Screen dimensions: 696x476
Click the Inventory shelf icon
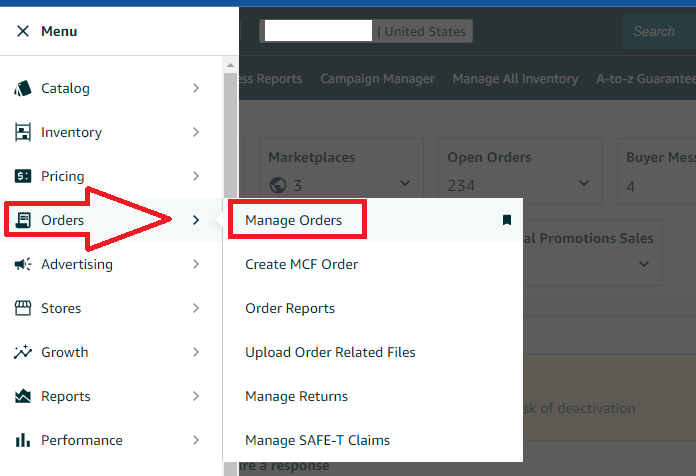[23, 132]
